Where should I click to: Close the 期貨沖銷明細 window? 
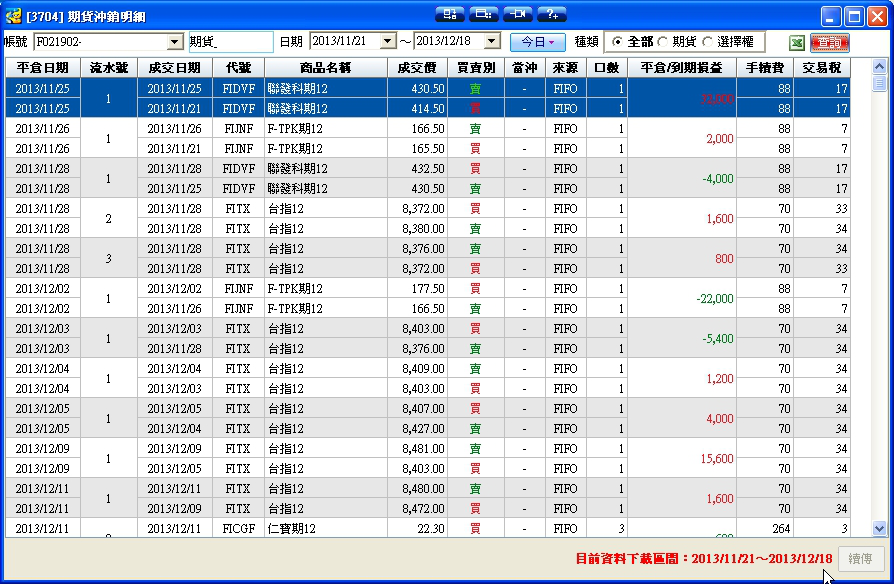[877, 17]
